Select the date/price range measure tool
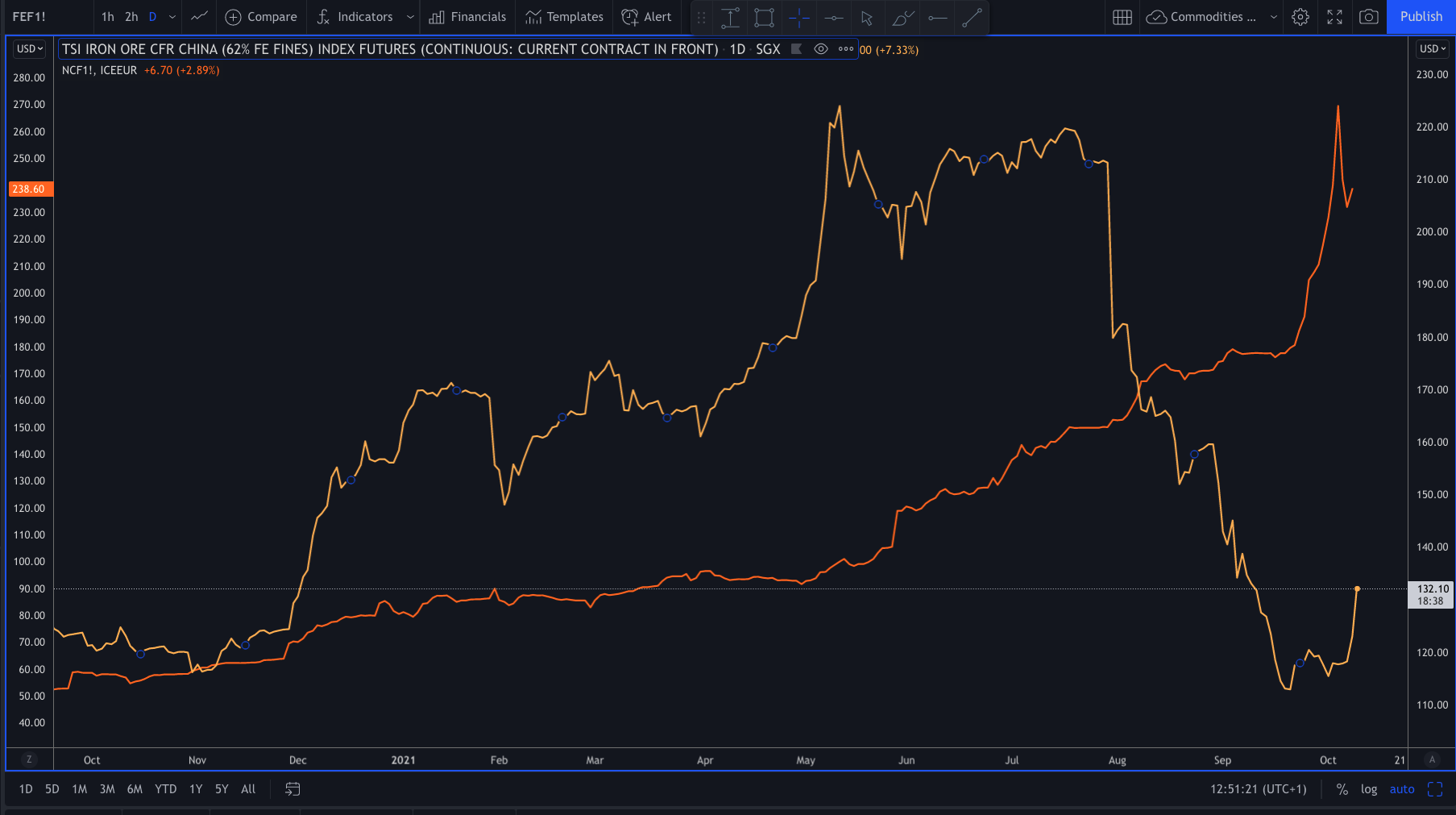 730,17
